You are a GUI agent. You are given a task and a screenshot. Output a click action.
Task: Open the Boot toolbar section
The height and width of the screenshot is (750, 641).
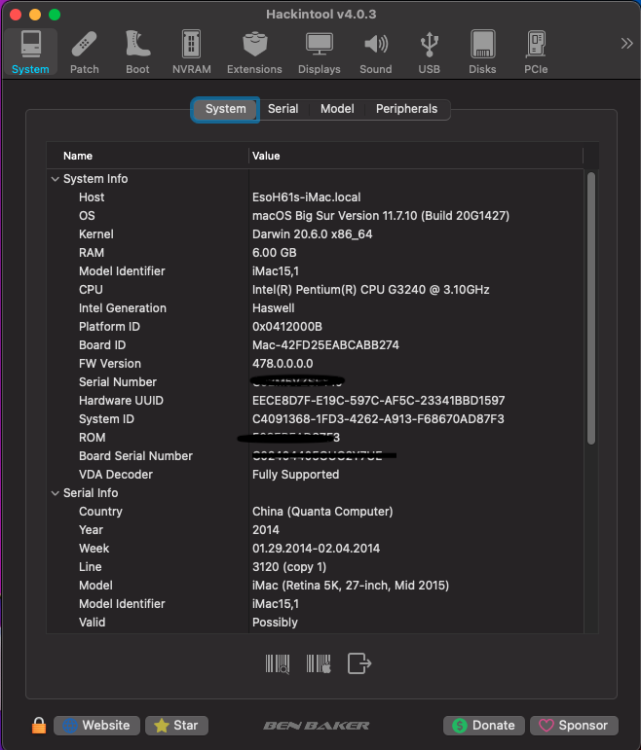pos(137,52)
